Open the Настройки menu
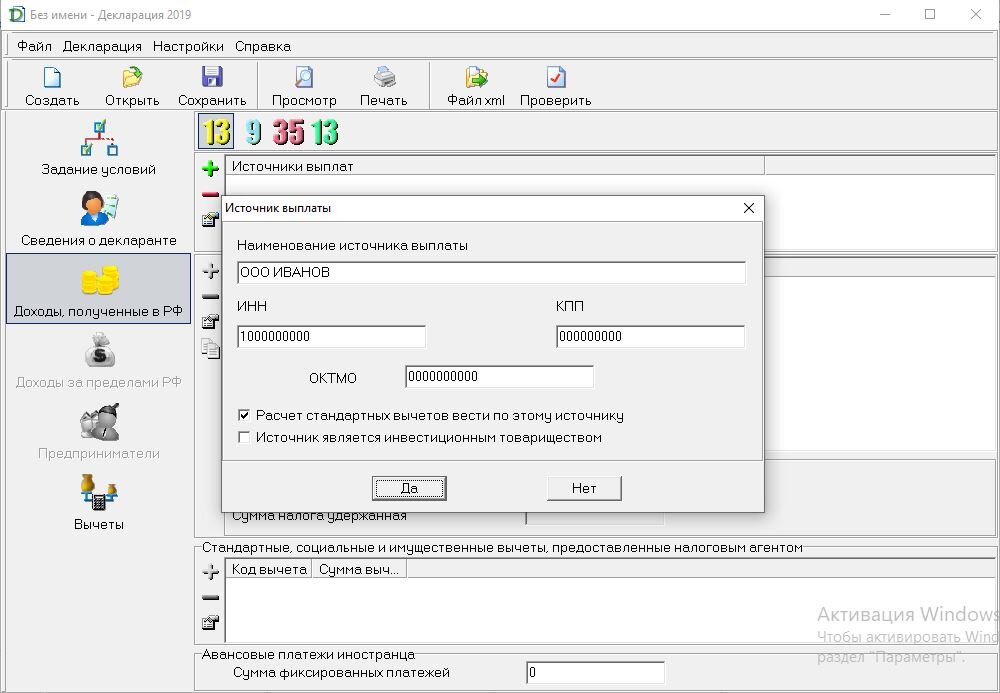 (x=188, y=46)
